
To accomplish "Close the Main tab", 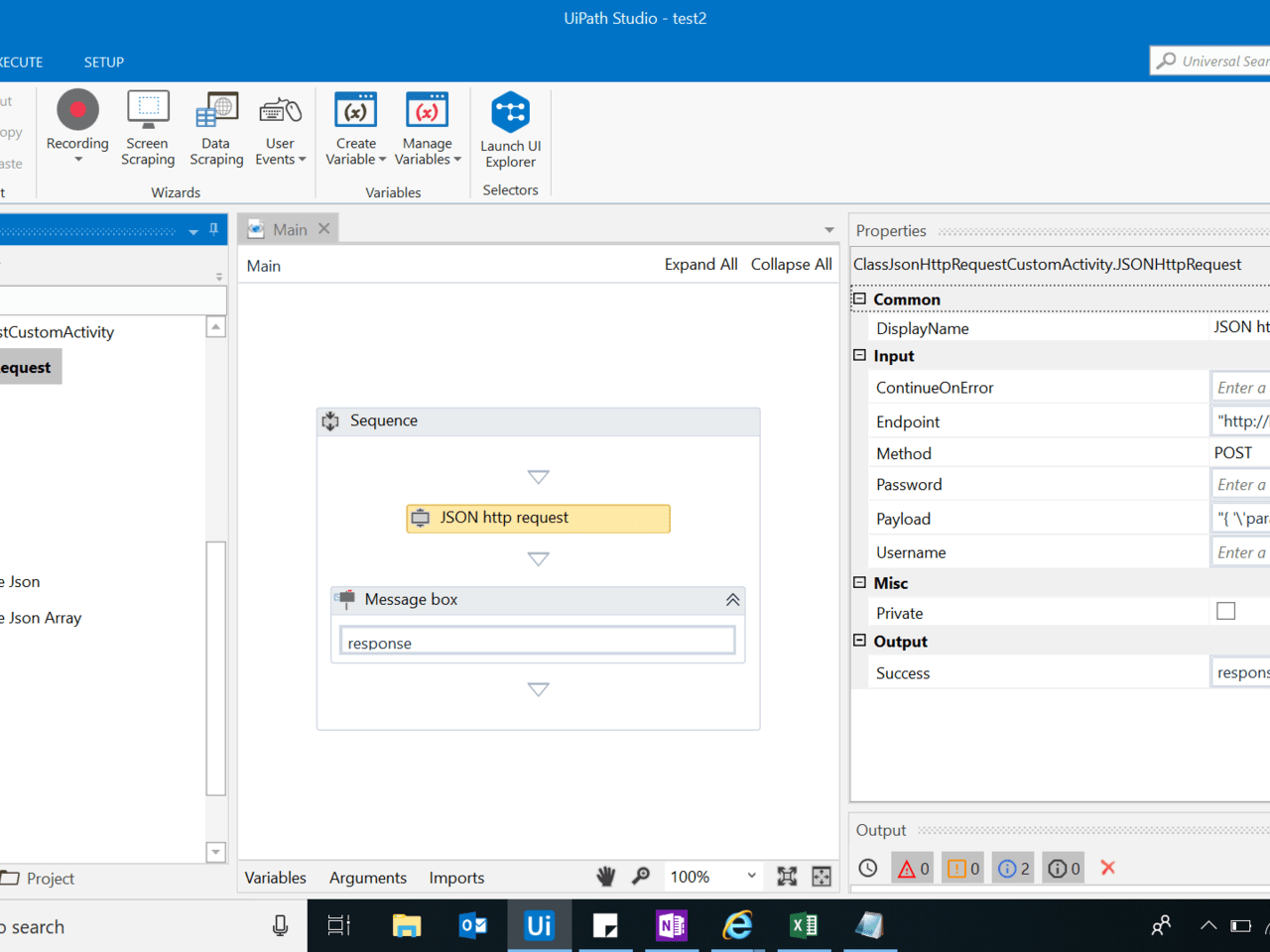I will pos(324,229).
